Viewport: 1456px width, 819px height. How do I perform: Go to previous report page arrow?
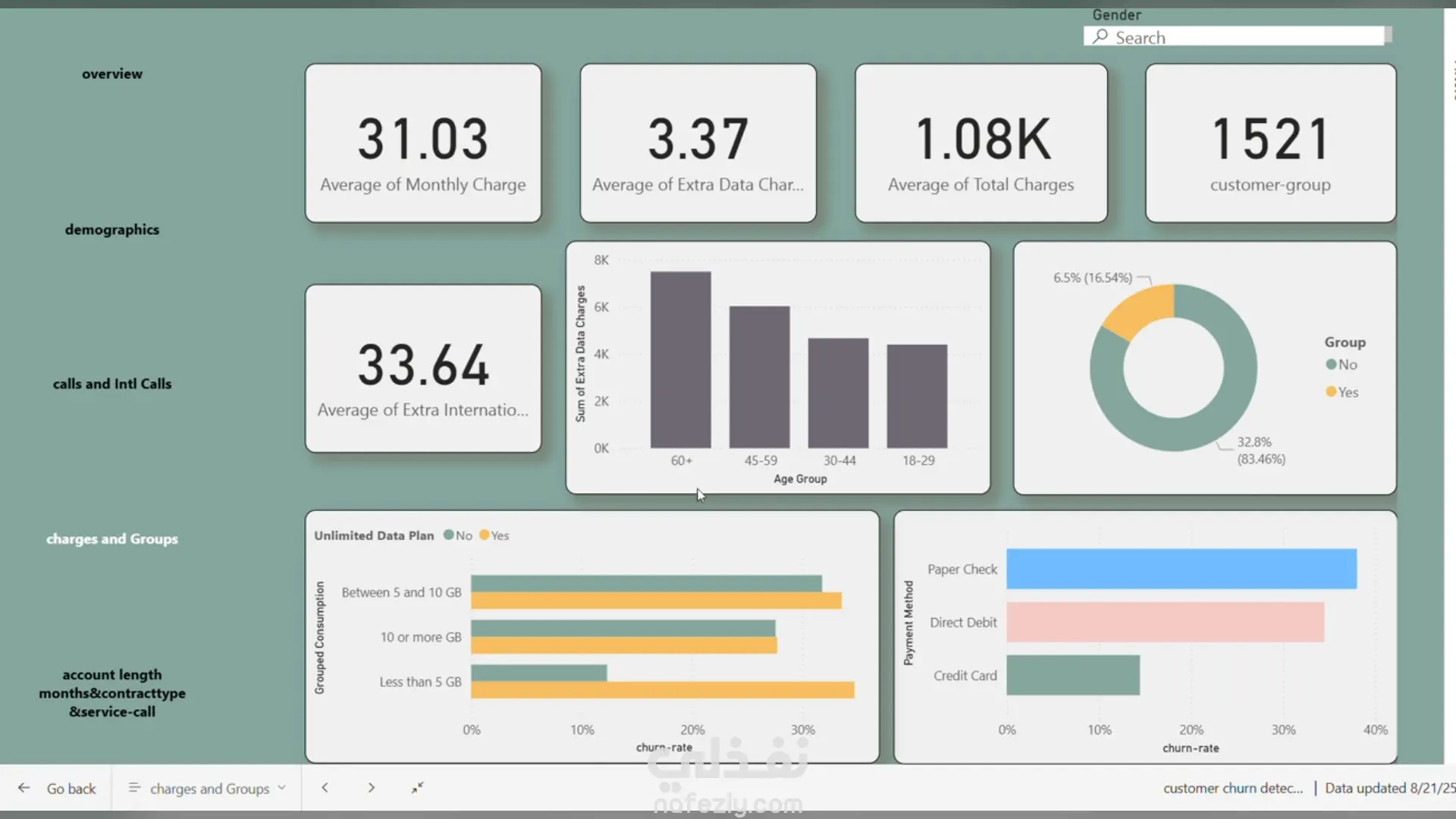click(325, 788)
